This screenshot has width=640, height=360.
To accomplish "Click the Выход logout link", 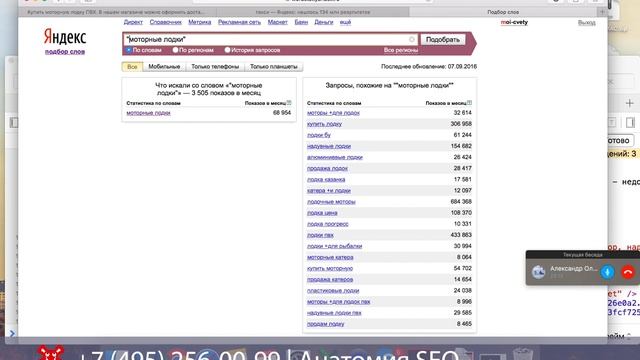I will (587, 22).
